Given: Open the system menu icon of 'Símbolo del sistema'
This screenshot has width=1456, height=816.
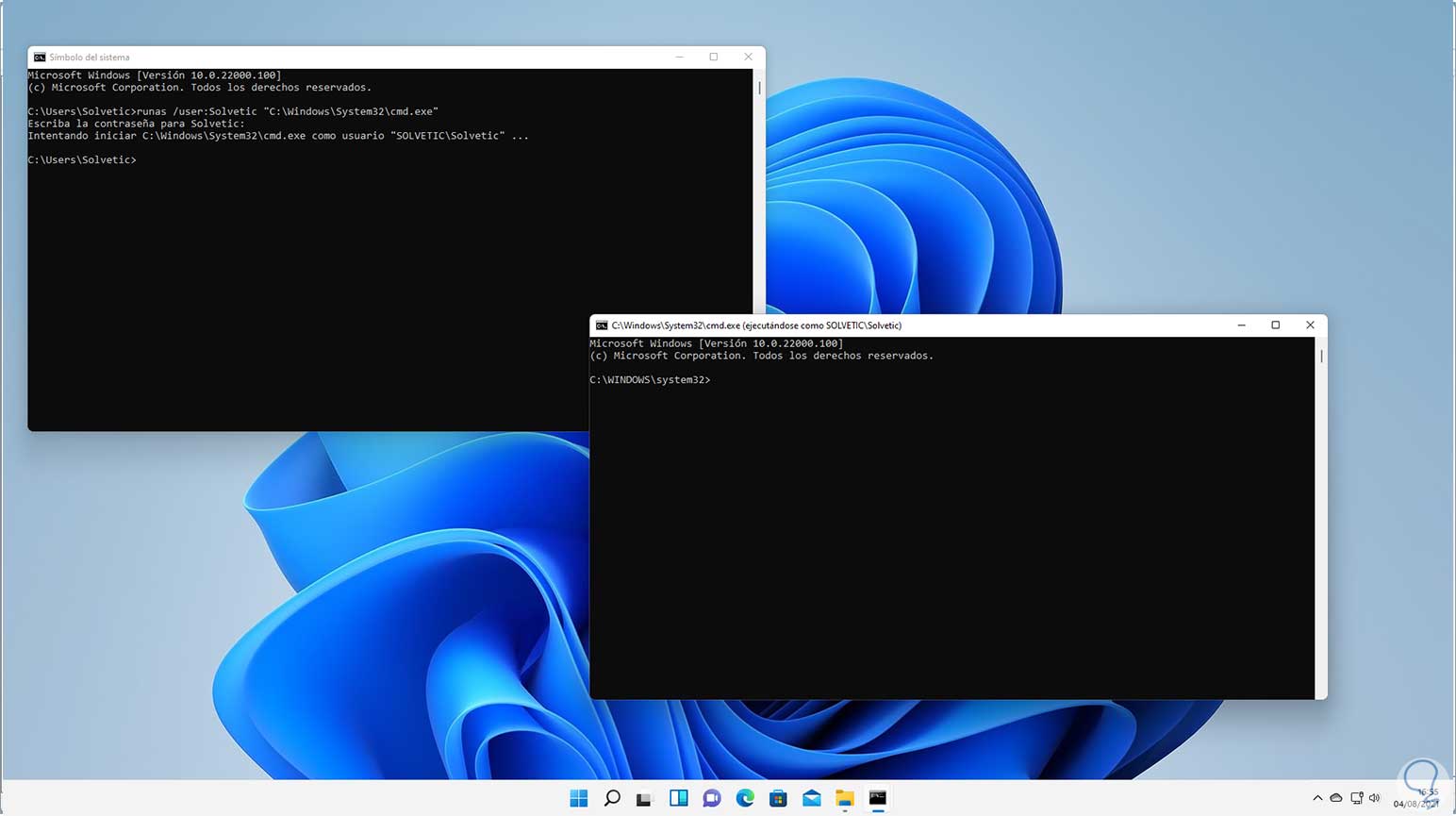Looking at the screenshot, I should (40, 58).
